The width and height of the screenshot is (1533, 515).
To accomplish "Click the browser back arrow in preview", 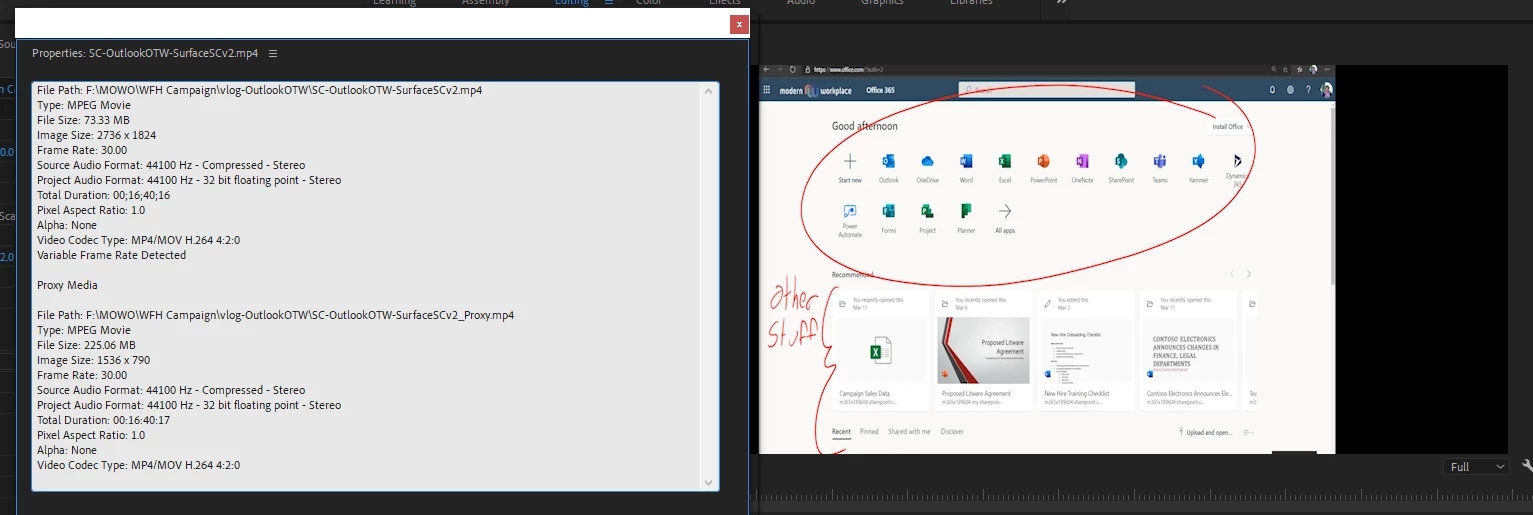I will point(767,70).
